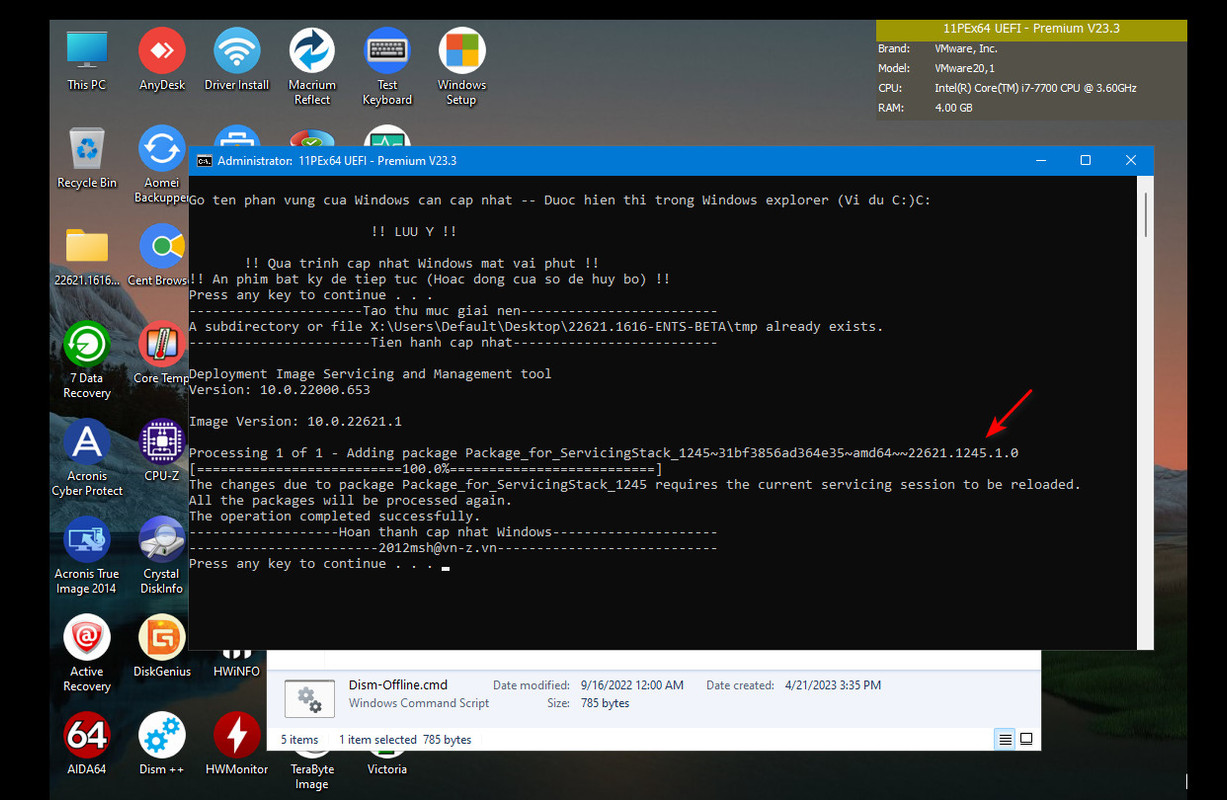Select the 22621.1616 folder on desktop
This screenshot has height=800, width=1227.
[x=87, y=256]
